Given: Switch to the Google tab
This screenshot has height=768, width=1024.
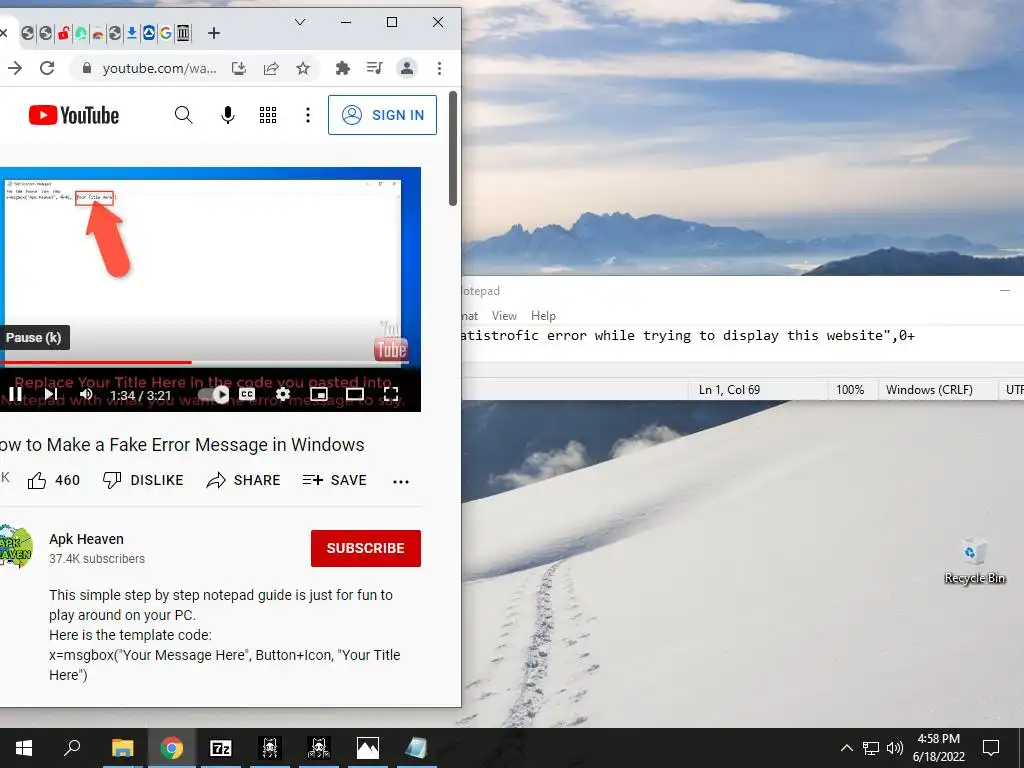Looking at the screenshot, I should [166, 33].
